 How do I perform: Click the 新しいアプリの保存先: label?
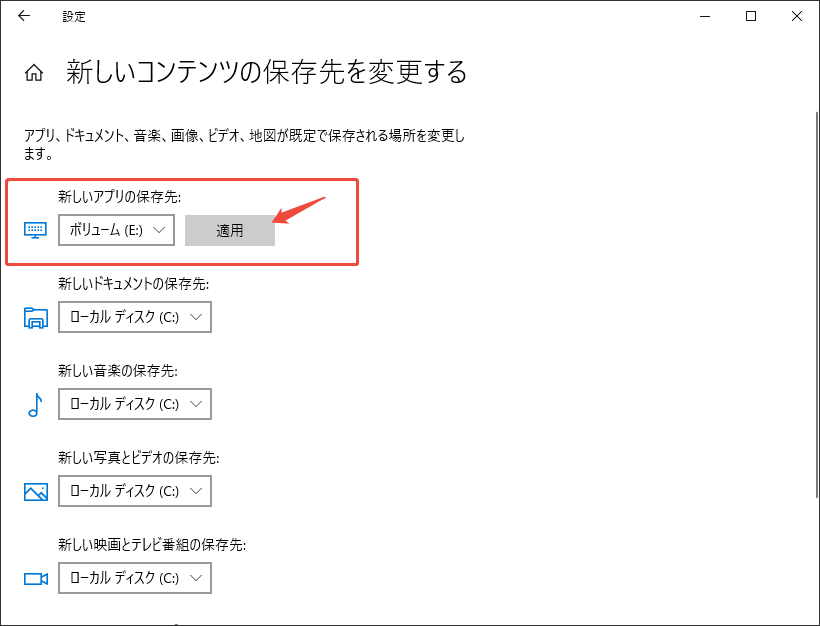(x=120, y=197)
